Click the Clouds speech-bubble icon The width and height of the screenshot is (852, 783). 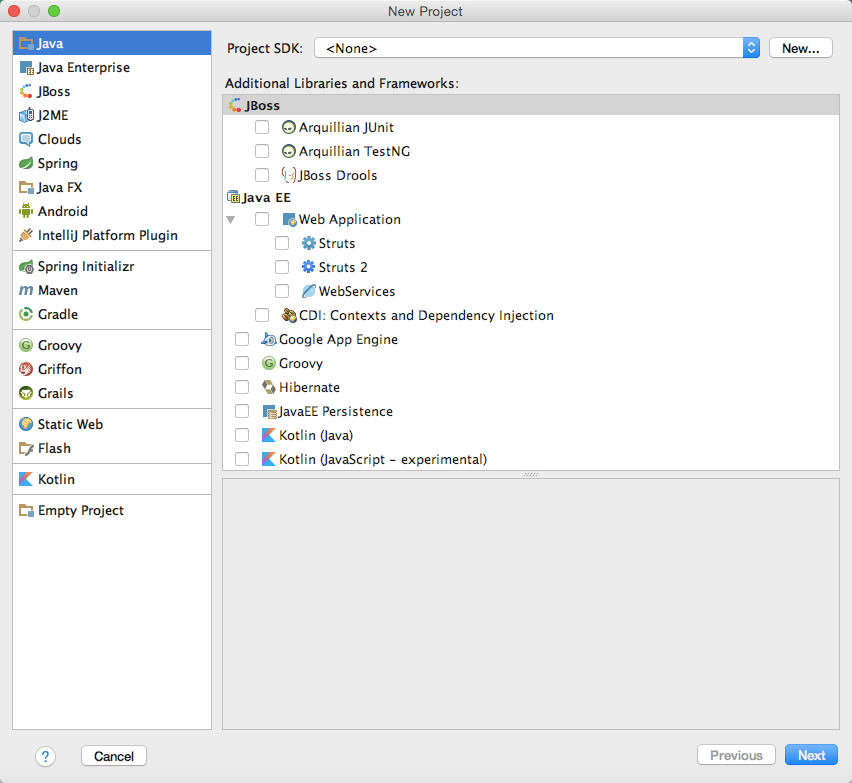(x=26, y=139)
